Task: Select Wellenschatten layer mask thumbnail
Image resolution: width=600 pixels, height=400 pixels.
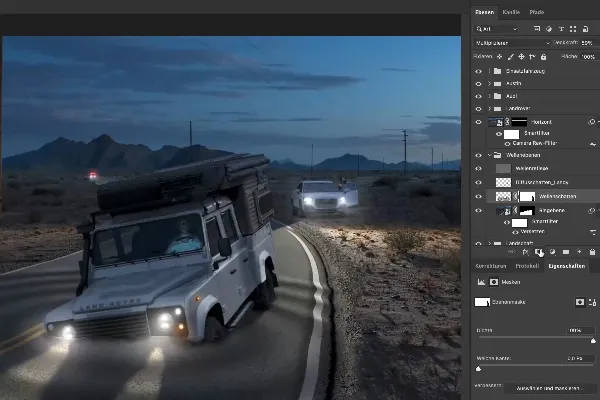Action: 527,196
